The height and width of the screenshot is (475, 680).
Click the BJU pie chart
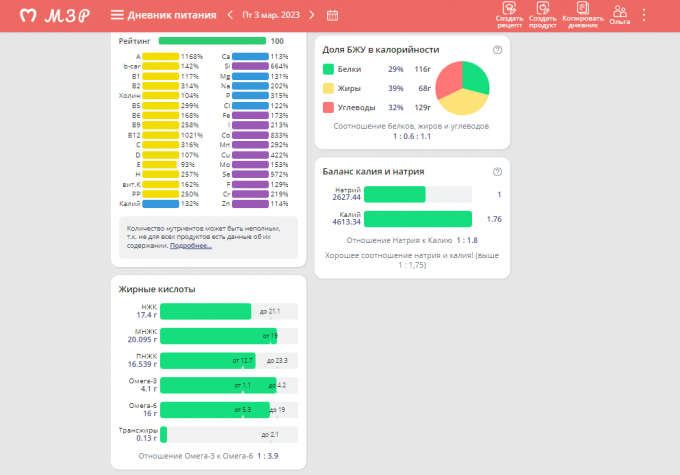coord(462,88)
